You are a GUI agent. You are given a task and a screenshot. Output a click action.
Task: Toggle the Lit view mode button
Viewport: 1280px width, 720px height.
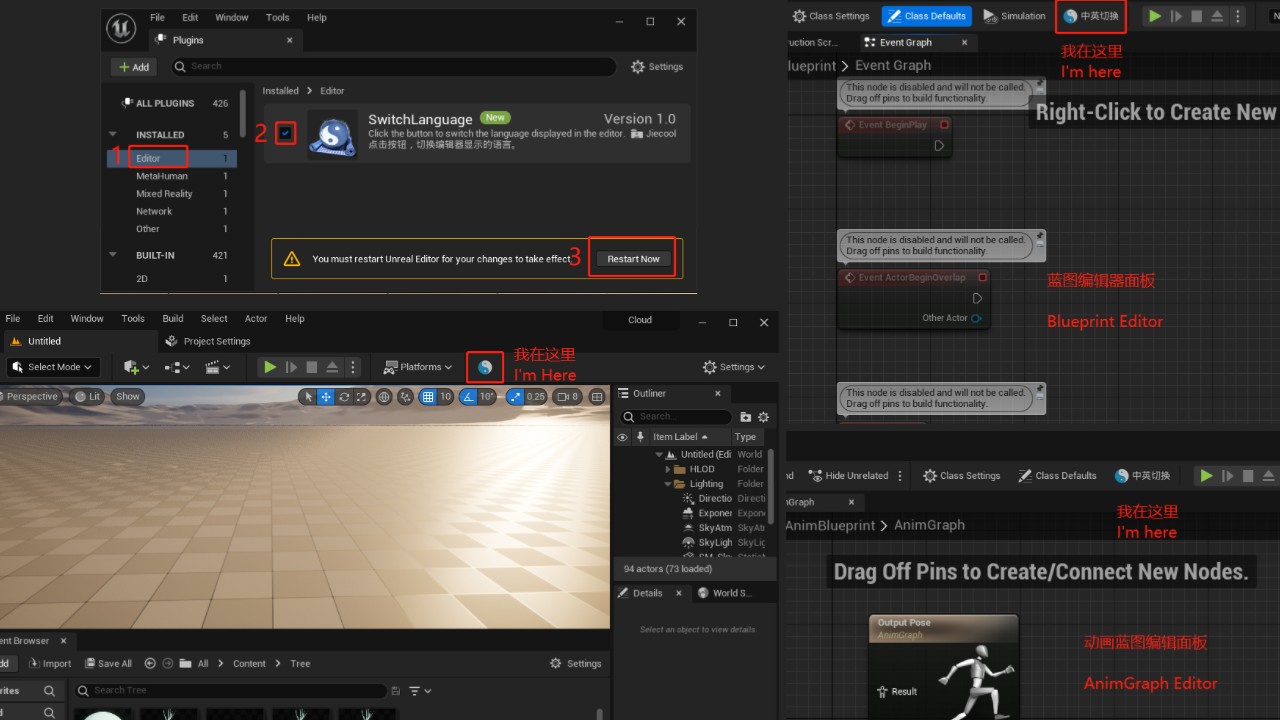coord(88,396)
